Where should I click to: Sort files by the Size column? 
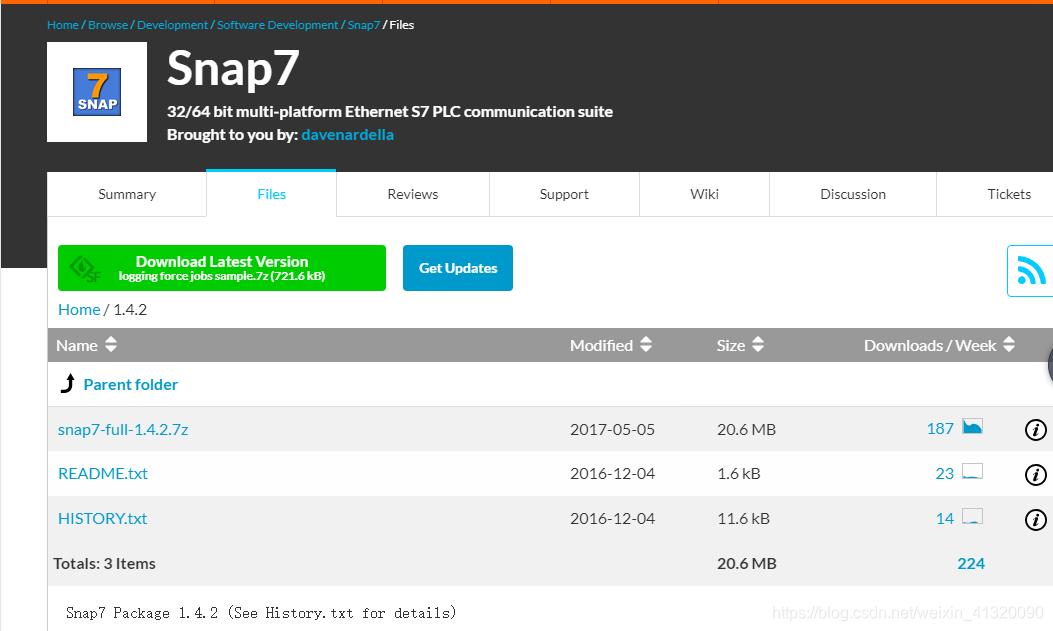coord(758,344)
